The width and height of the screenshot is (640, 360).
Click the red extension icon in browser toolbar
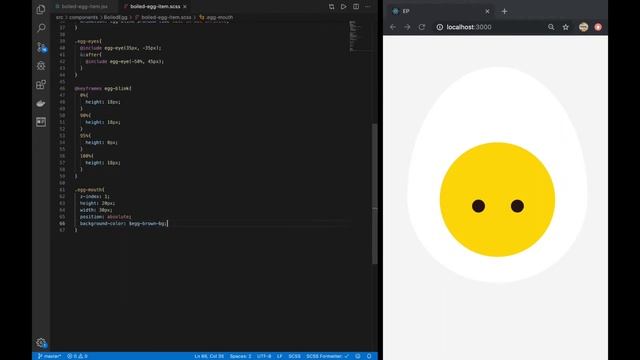598,27
